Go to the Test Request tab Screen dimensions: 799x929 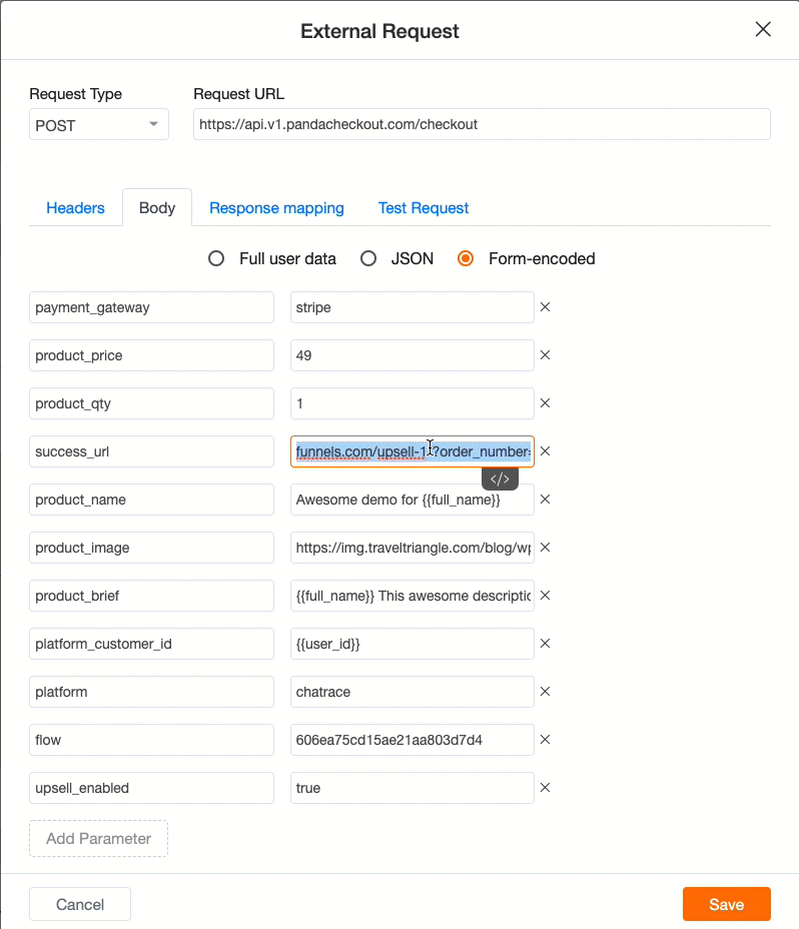[x=423, y=208]
